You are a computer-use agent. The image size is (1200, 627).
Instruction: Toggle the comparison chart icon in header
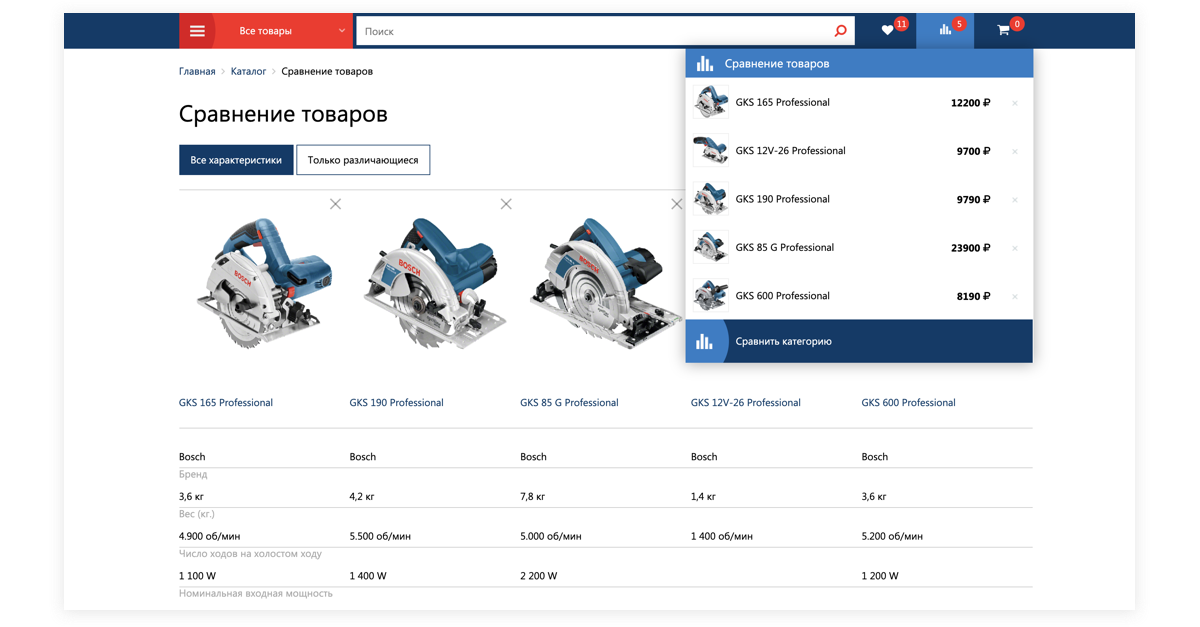(945, 31)
